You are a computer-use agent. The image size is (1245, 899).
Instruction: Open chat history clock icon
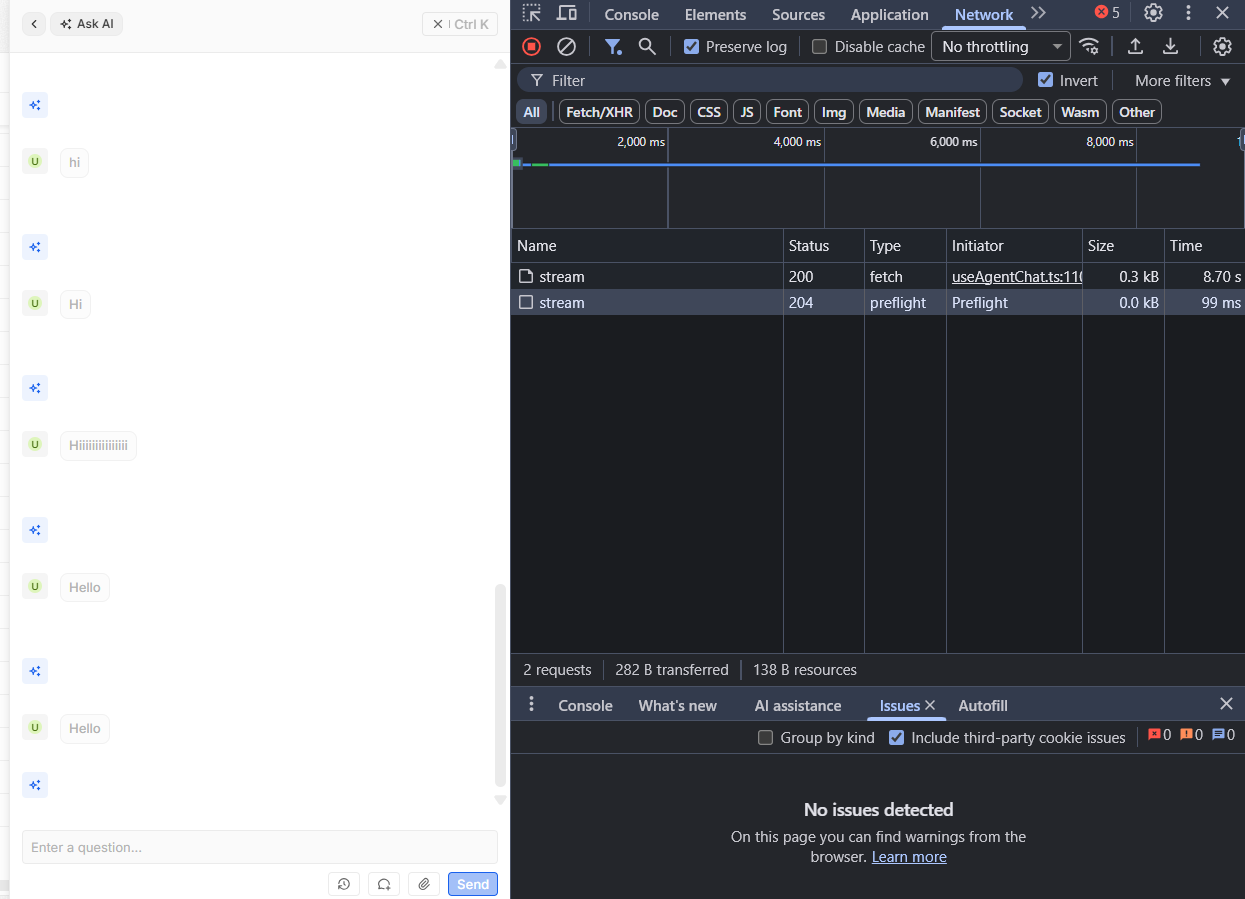pos(343,884)
